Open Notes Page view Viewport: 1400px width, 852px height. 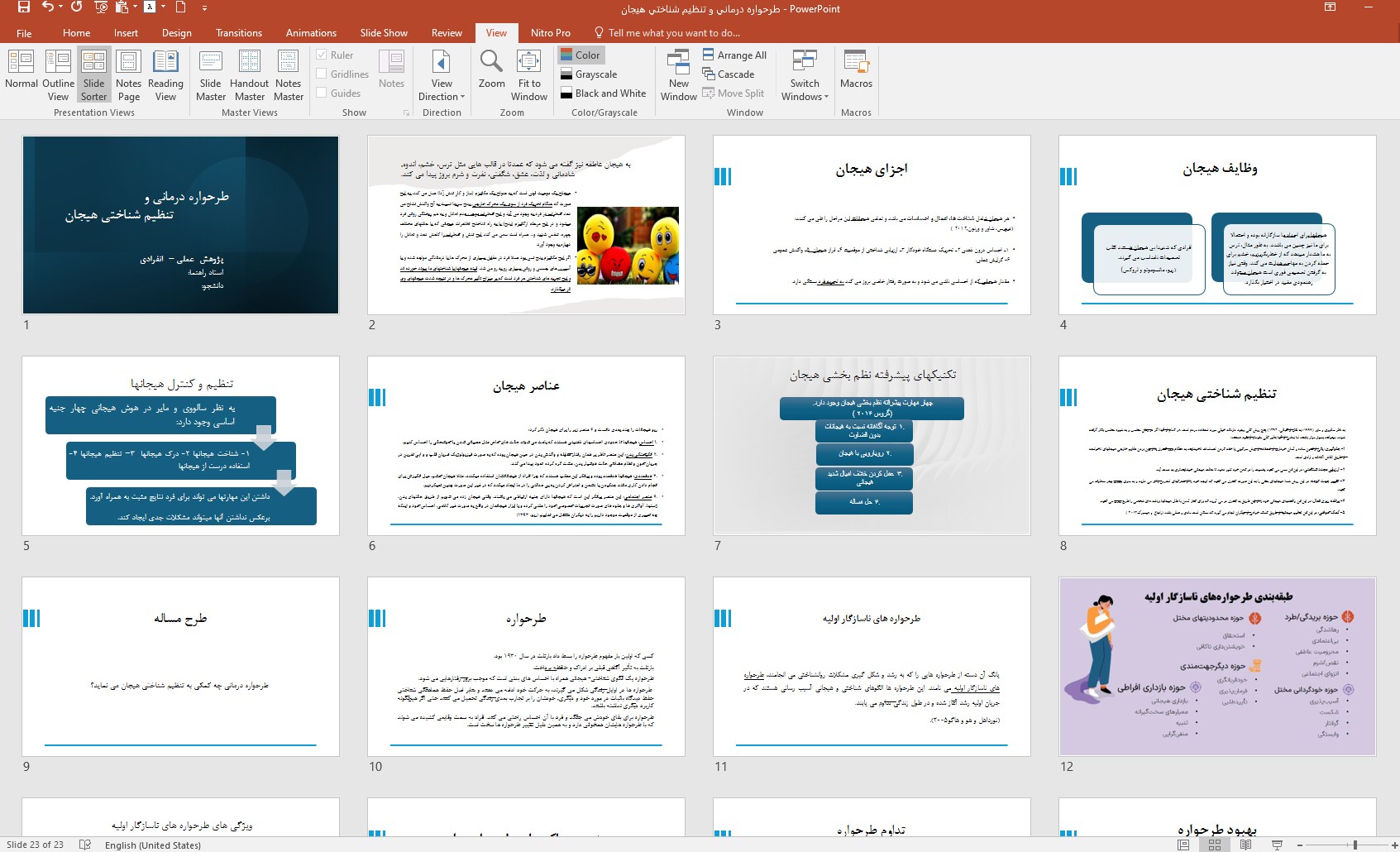tap(128, 74)
